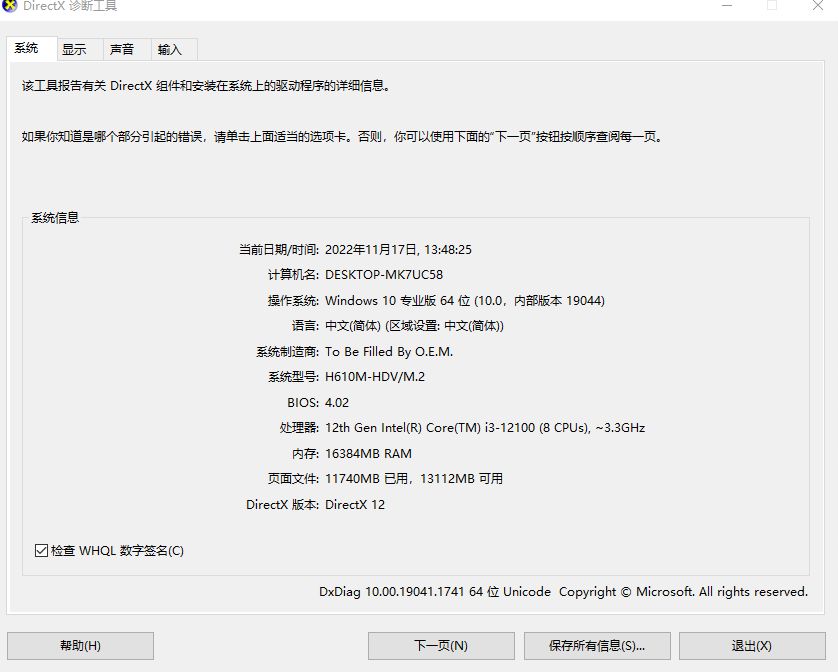Screen dimensions: 838x672
Task: Click the DirectX diagnostic tool title icon
Action: 9,5
